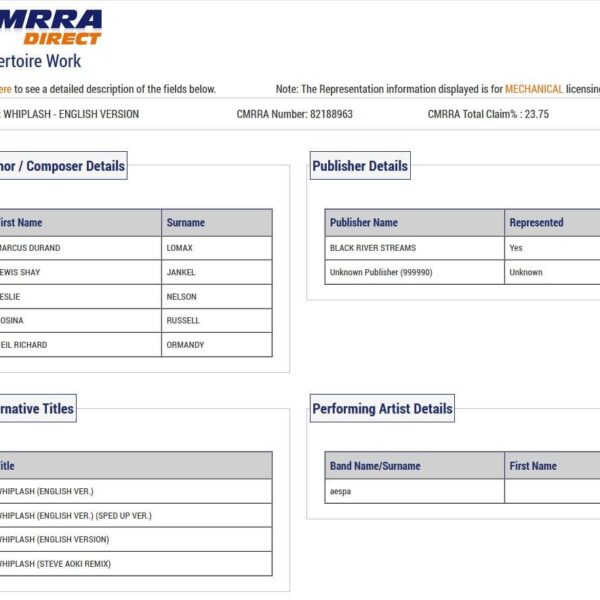This screenshot has height=600, width=600.
Task: Select the WHIPLASH (ENGLISH VERSION) title row
Action: tap(136, 540)
